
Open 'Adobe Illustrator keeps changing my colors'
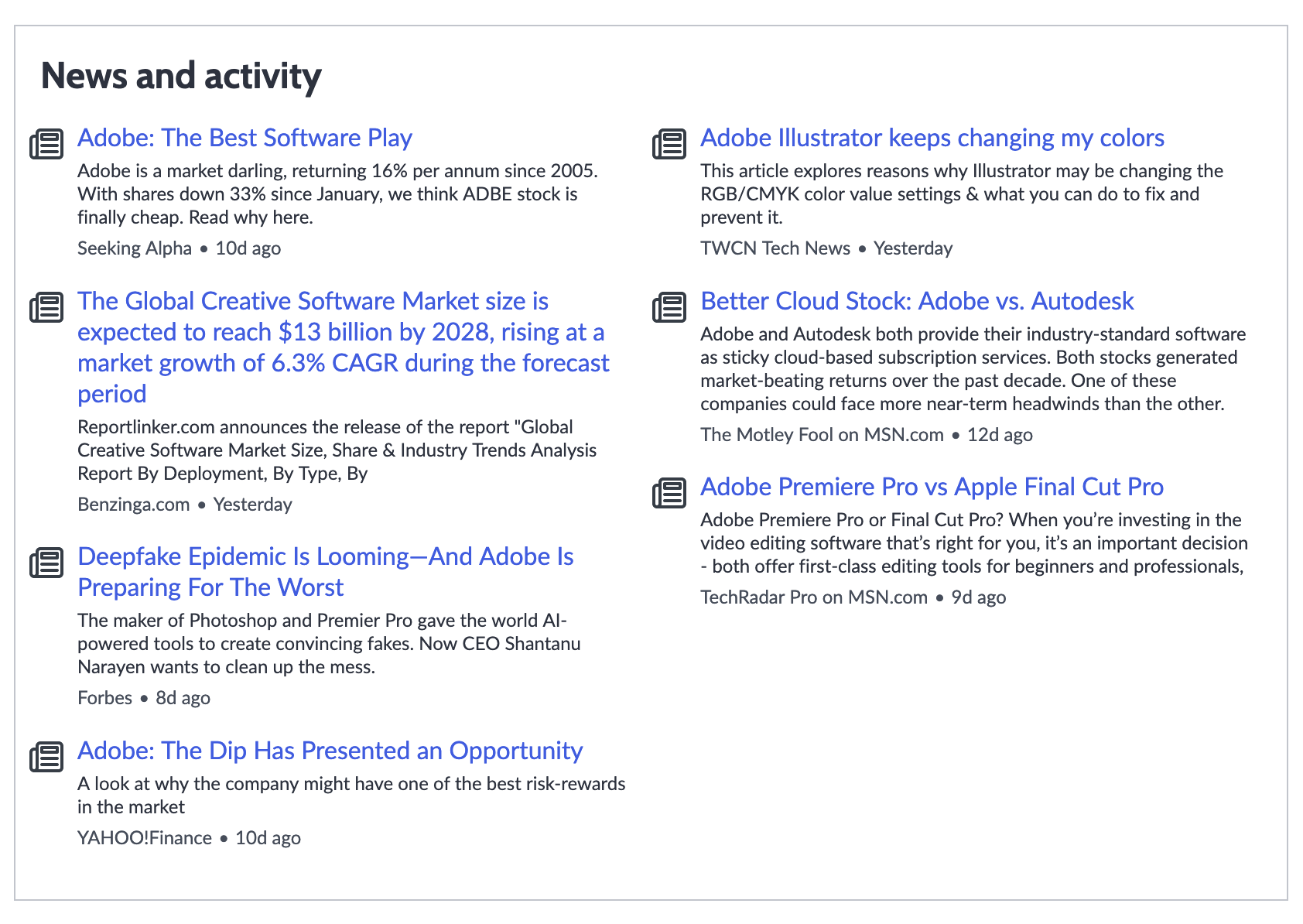[932, 138]
